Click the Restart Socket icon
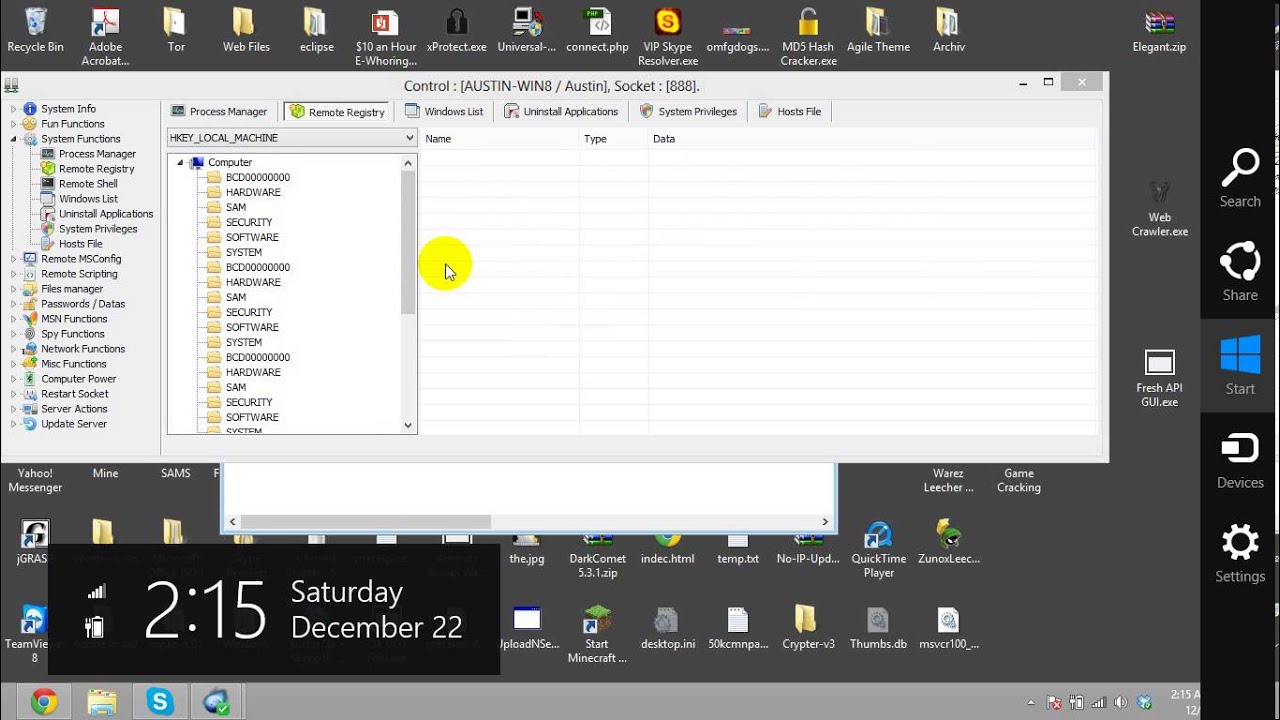Image resolution: width=1280 pixels, height=720 pixels. coord(30,394)
